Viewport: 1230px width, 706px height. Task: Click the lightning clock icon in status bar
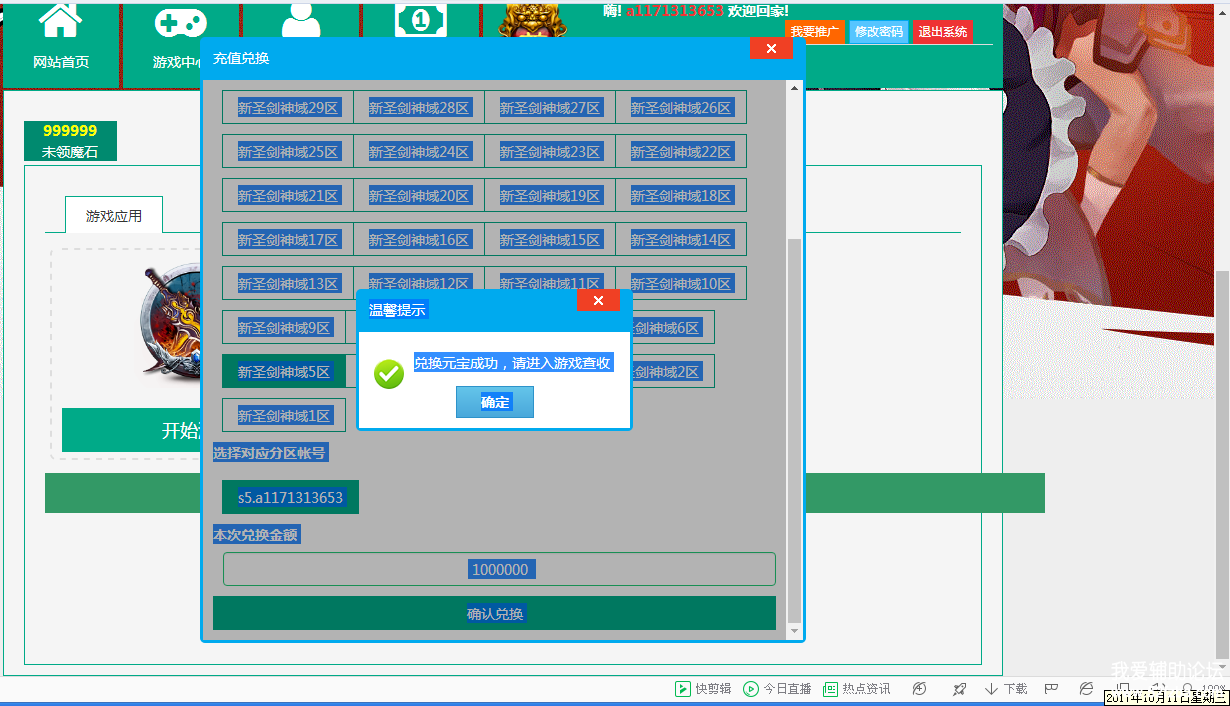tap(919, 689)
